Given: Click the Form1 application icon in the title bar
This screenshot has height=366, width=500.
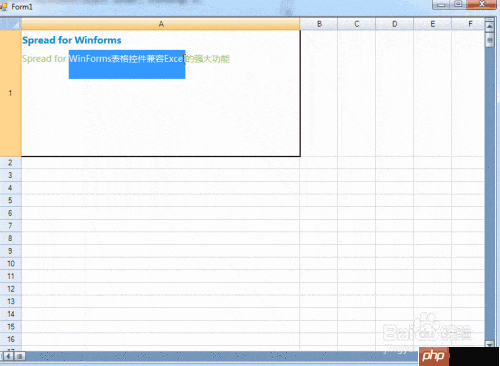Looking at the screenshot, I should pyautogui.click(x=4, y=7).
